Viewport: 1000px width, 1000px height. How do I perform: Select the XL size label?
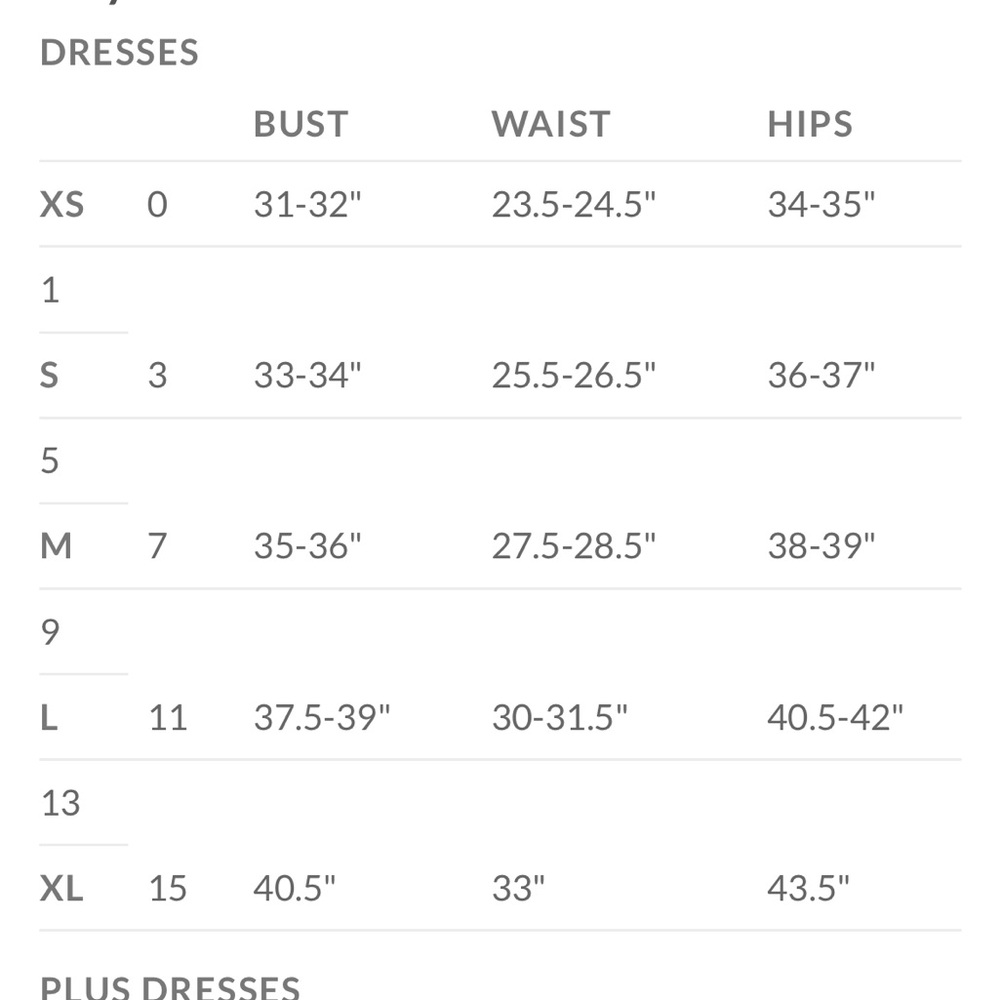[62, 888]
